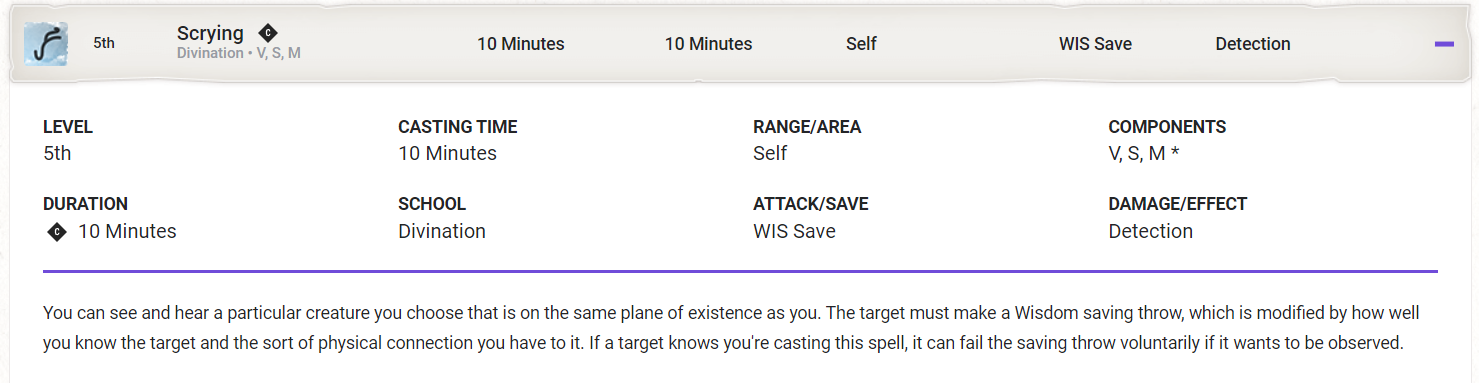Click the Scrying spell name in the header
Viewport: 1479px width, 383px height.
(210, 33)
